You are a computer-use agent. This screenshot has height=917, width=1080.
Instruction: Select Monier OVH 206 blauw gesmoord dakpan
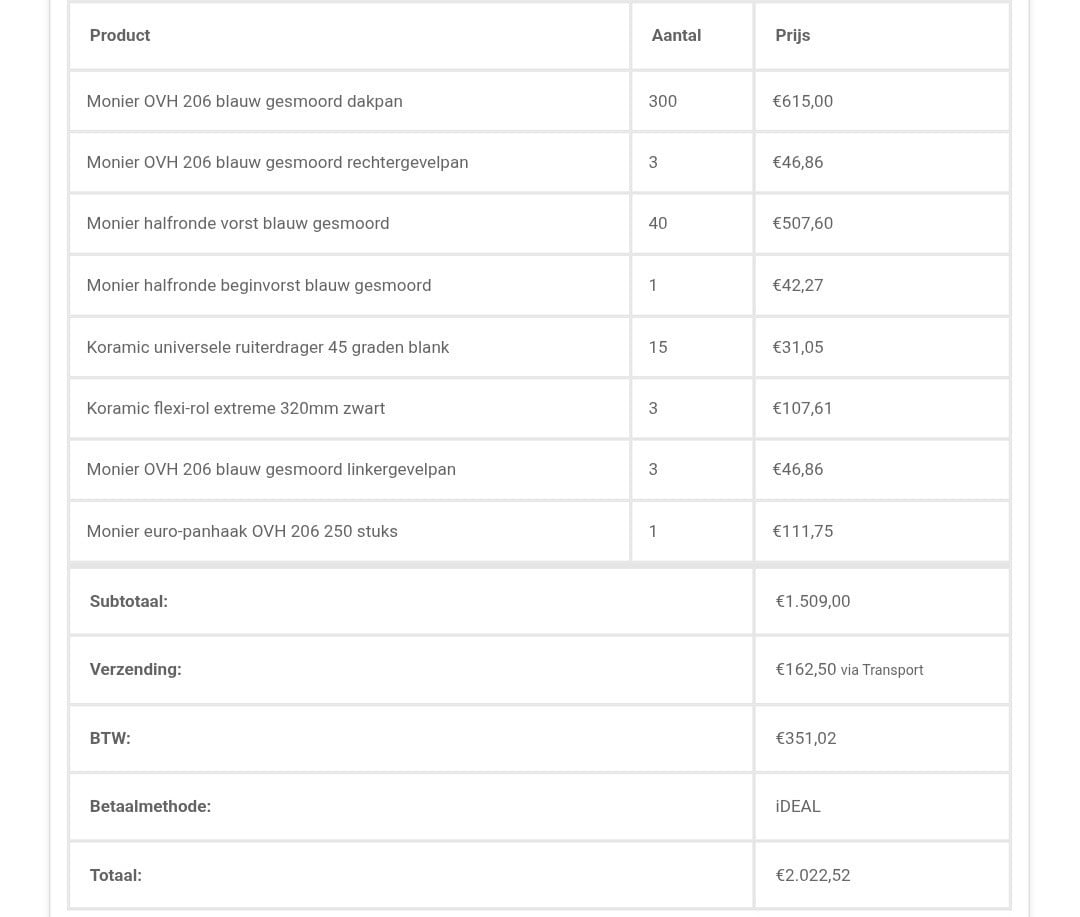pos(245,101)
